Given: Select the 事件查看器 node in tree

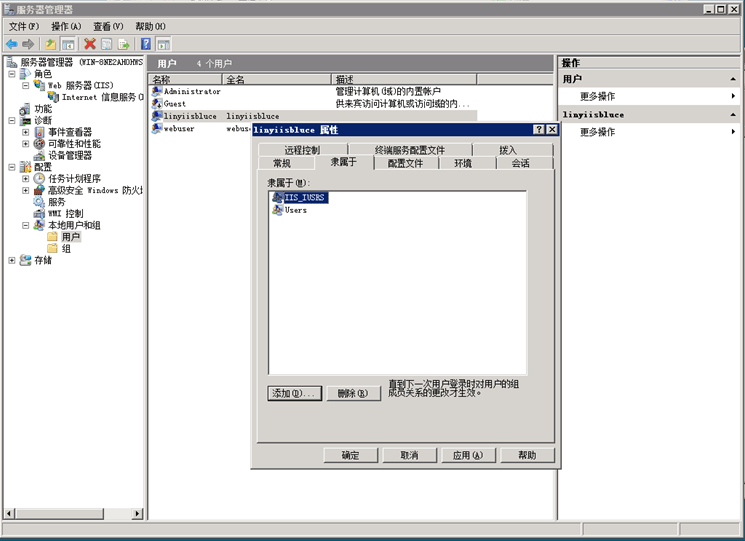Looking at the screenshot, I should 69,132.
